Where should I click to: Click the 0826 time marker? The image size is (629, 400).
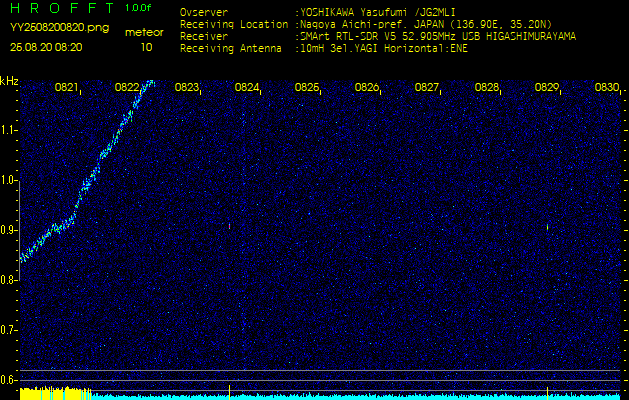click(x=367, y=87)
